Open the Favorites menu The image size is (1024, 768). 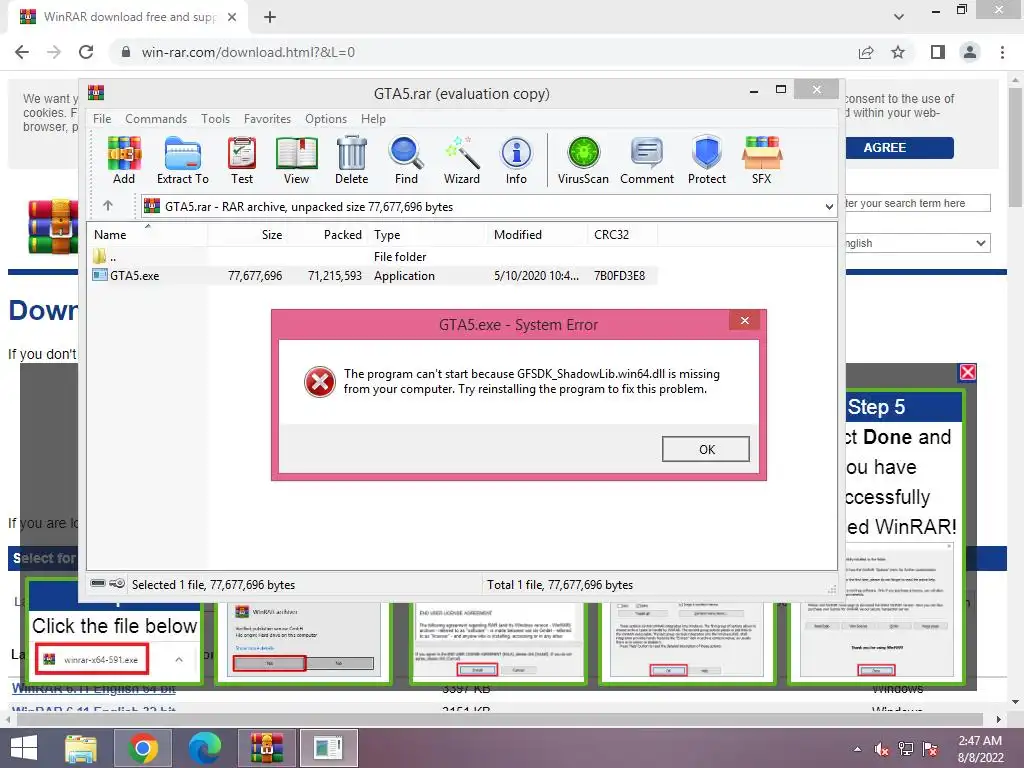tap(267, 119)
